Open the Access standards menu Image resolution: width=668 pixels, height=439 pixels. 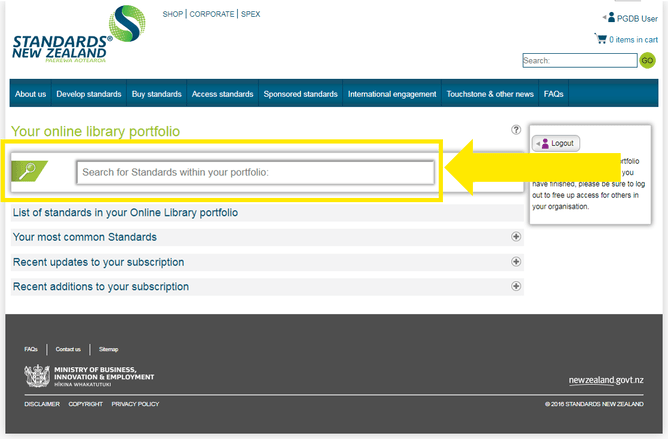click(x=222, y=94)
